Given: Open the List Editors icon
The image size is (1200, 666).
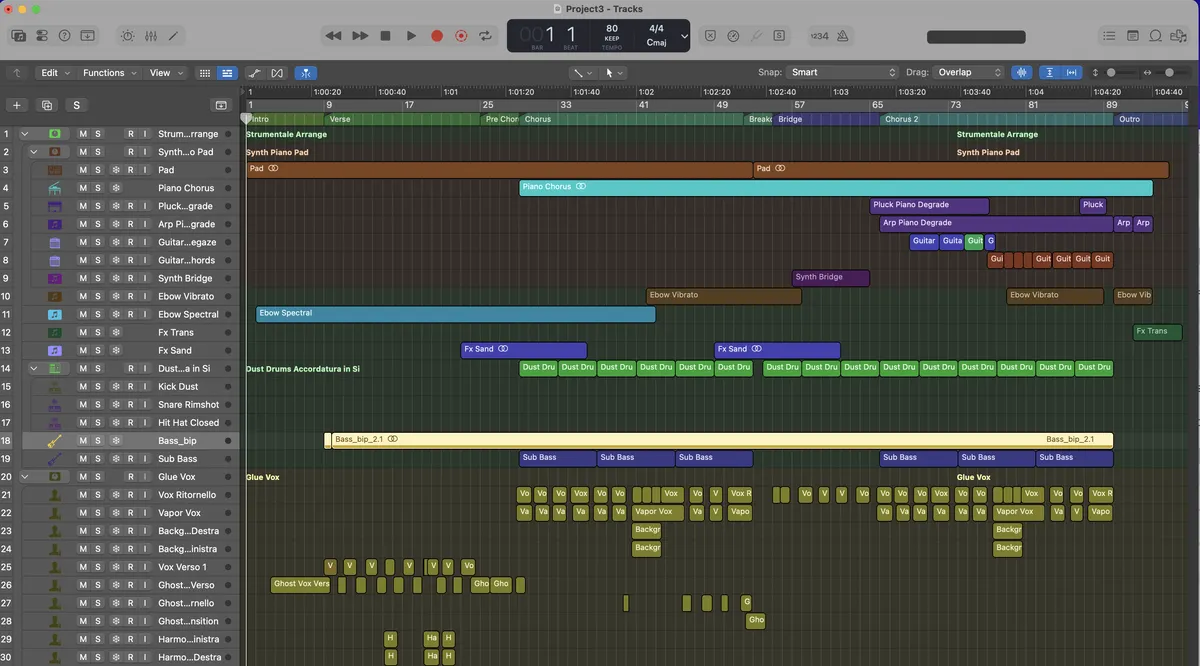Looking at the screenshot, I should point(1109,35).
